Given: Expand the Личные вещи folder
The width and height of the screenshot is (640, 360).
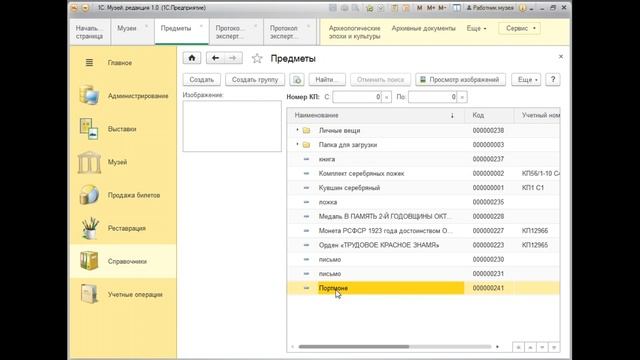Looking at the screenshot, I should point(297,130).
